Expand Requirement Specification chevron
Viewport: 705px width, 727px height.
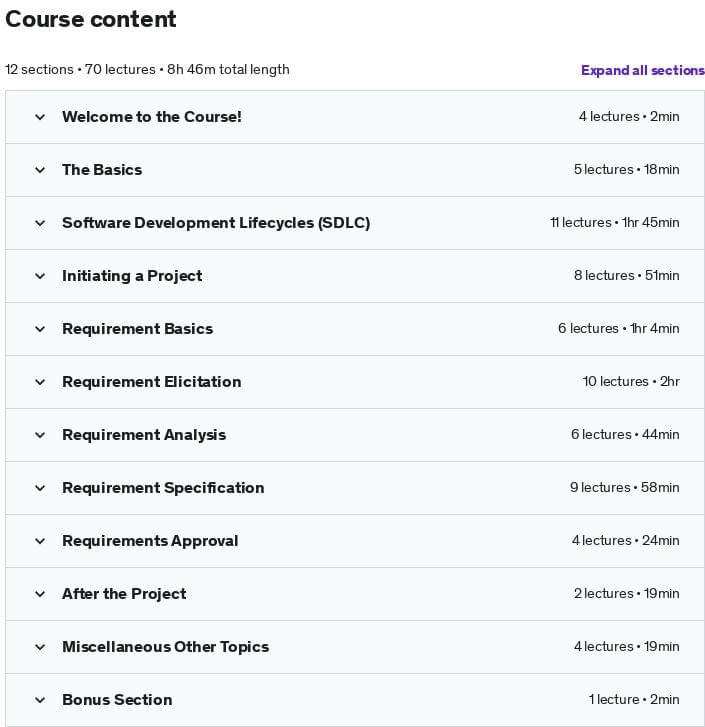40,488
